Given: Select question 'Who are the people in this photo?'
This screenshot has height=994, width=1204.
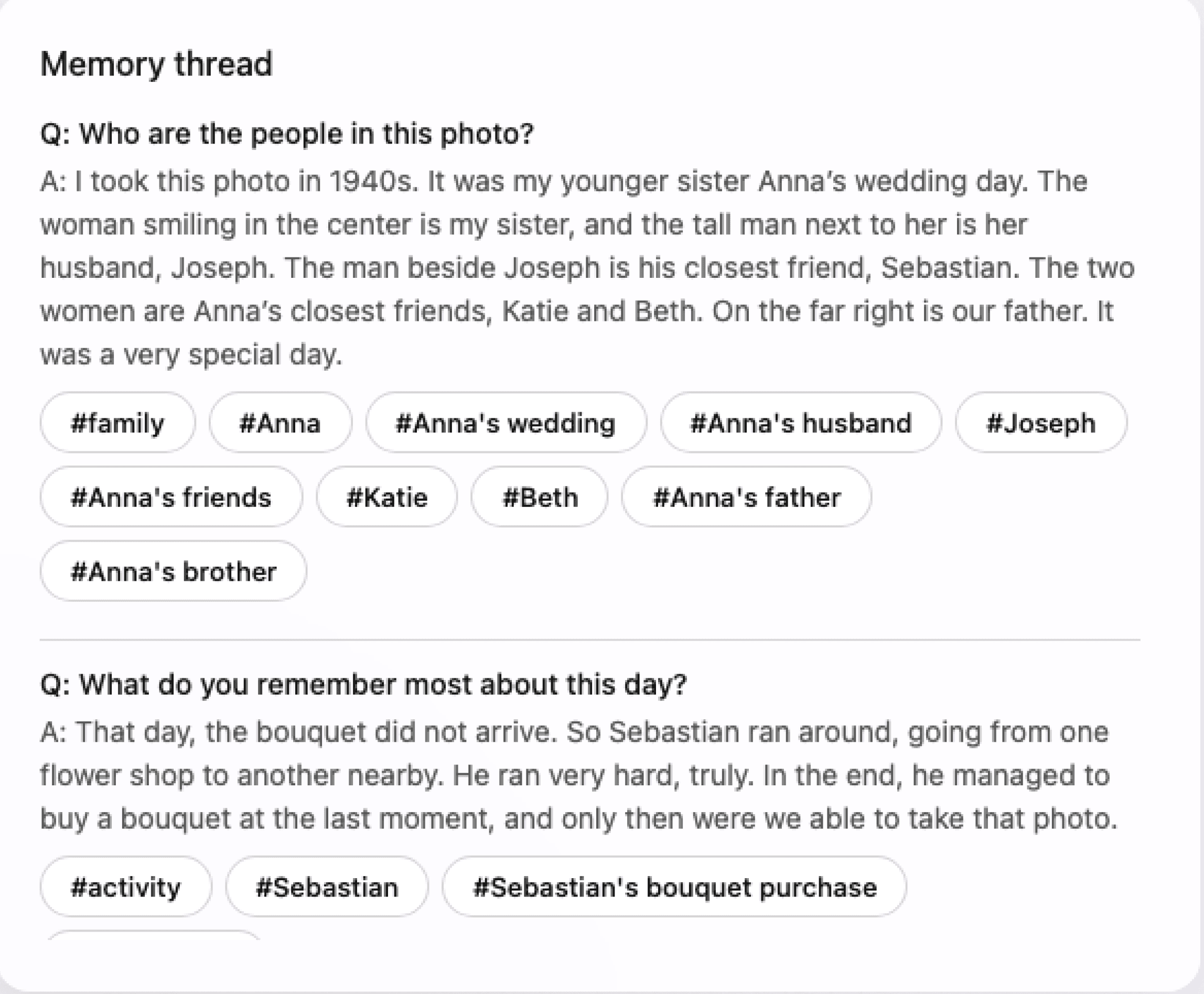Looking at the screenshot, I should coord(287,134).
